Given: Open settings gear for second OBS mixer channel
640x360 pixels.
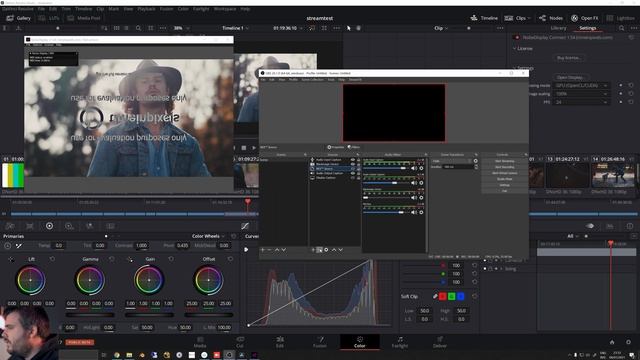Looking at the screenshot, I should [x=421, y=183].
